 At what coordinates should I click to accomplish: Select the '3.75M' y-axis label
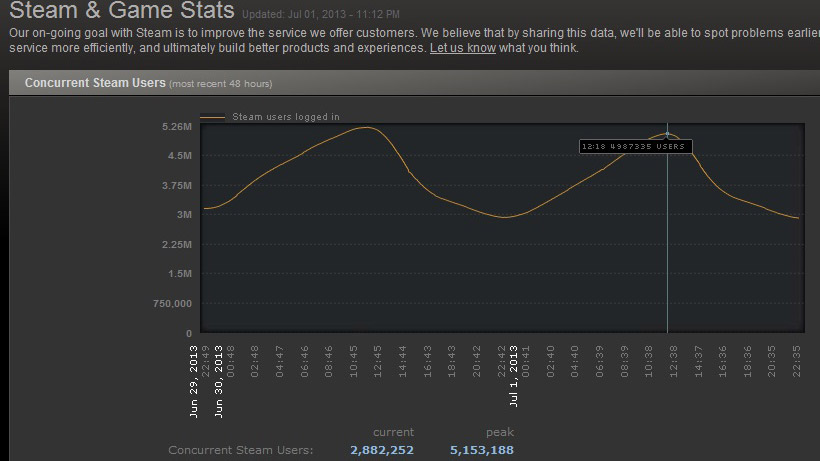tap(177, 186)
